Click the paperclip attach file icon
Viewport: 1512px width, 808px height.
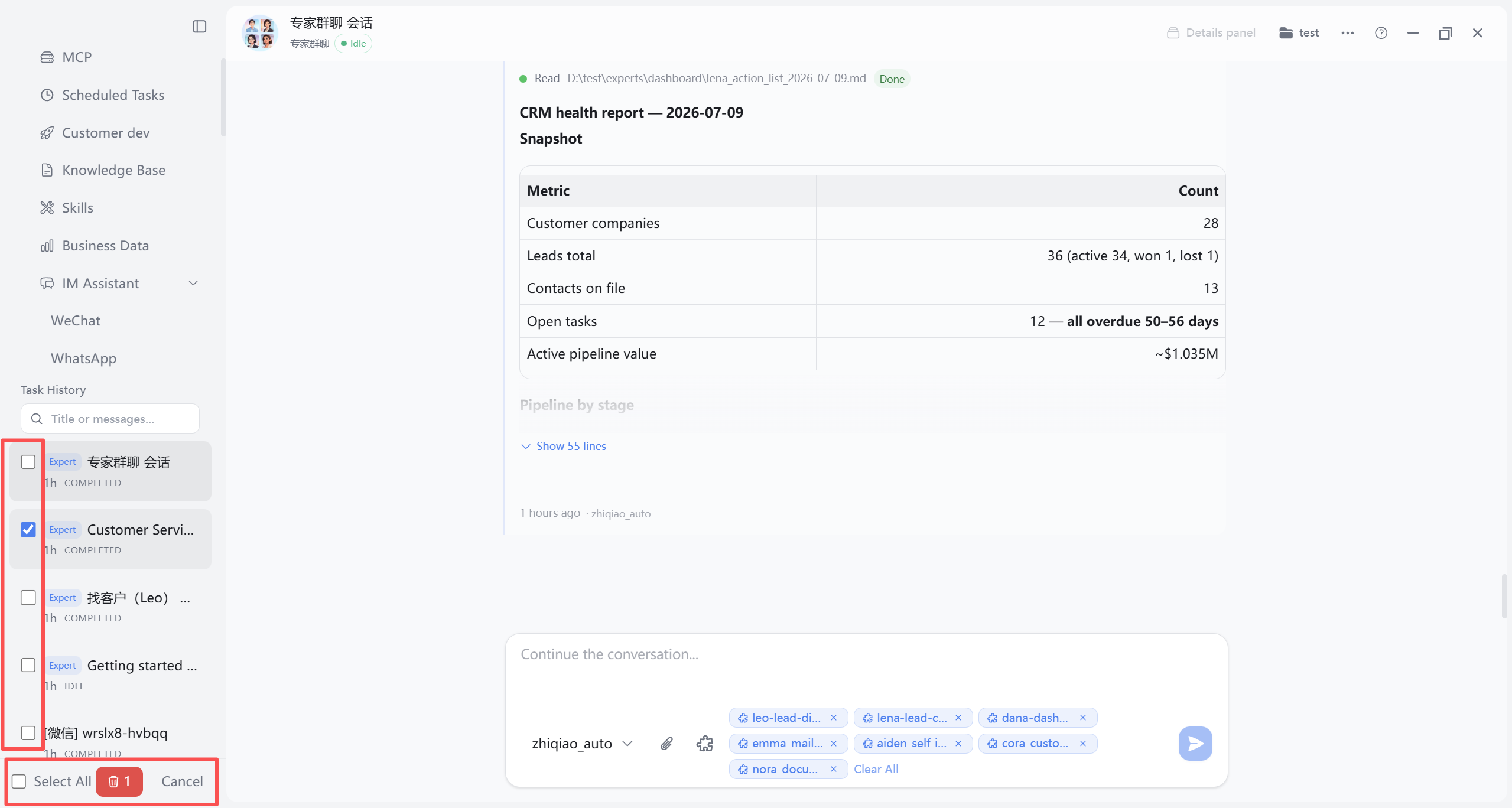(666, 744)
